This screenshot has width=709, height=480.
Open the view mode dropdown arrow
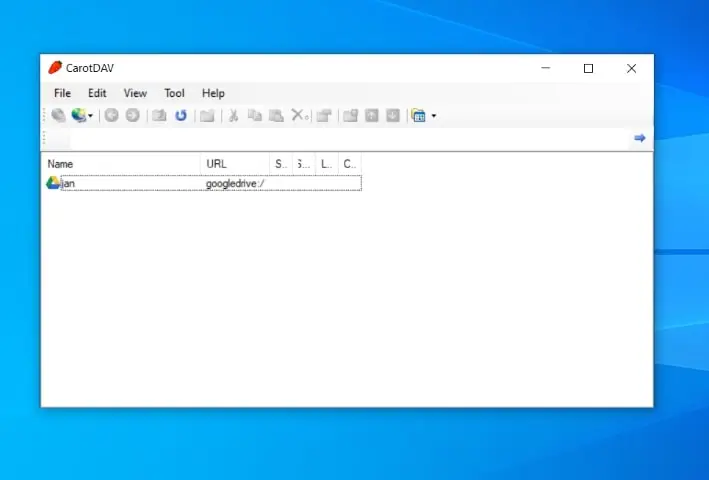point(433,116)
